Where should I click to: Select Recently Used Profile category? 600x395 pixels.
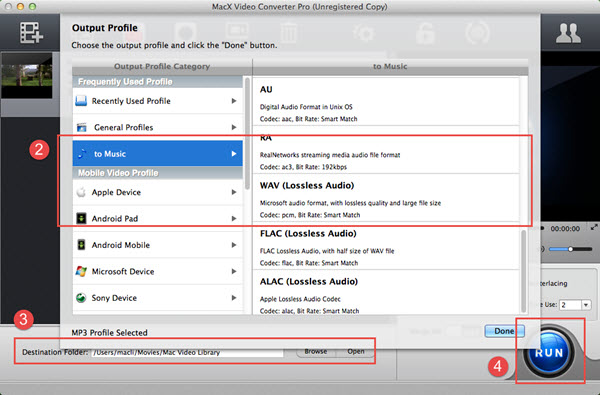[x=157, y=101]
